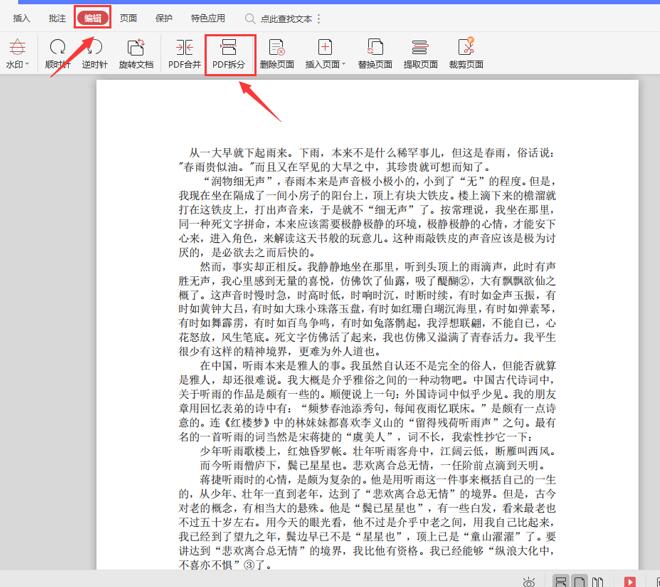Click the last line 不喜亦不惧
The image size is (660, 587).
[225, 565]
